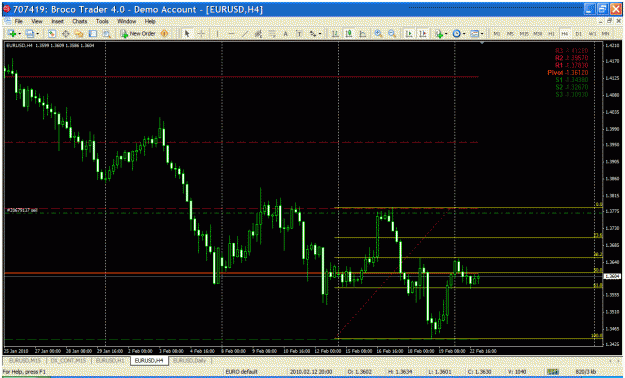Switch to the EURUSD,Daily chart tab
625x378 pixels.
189,360
